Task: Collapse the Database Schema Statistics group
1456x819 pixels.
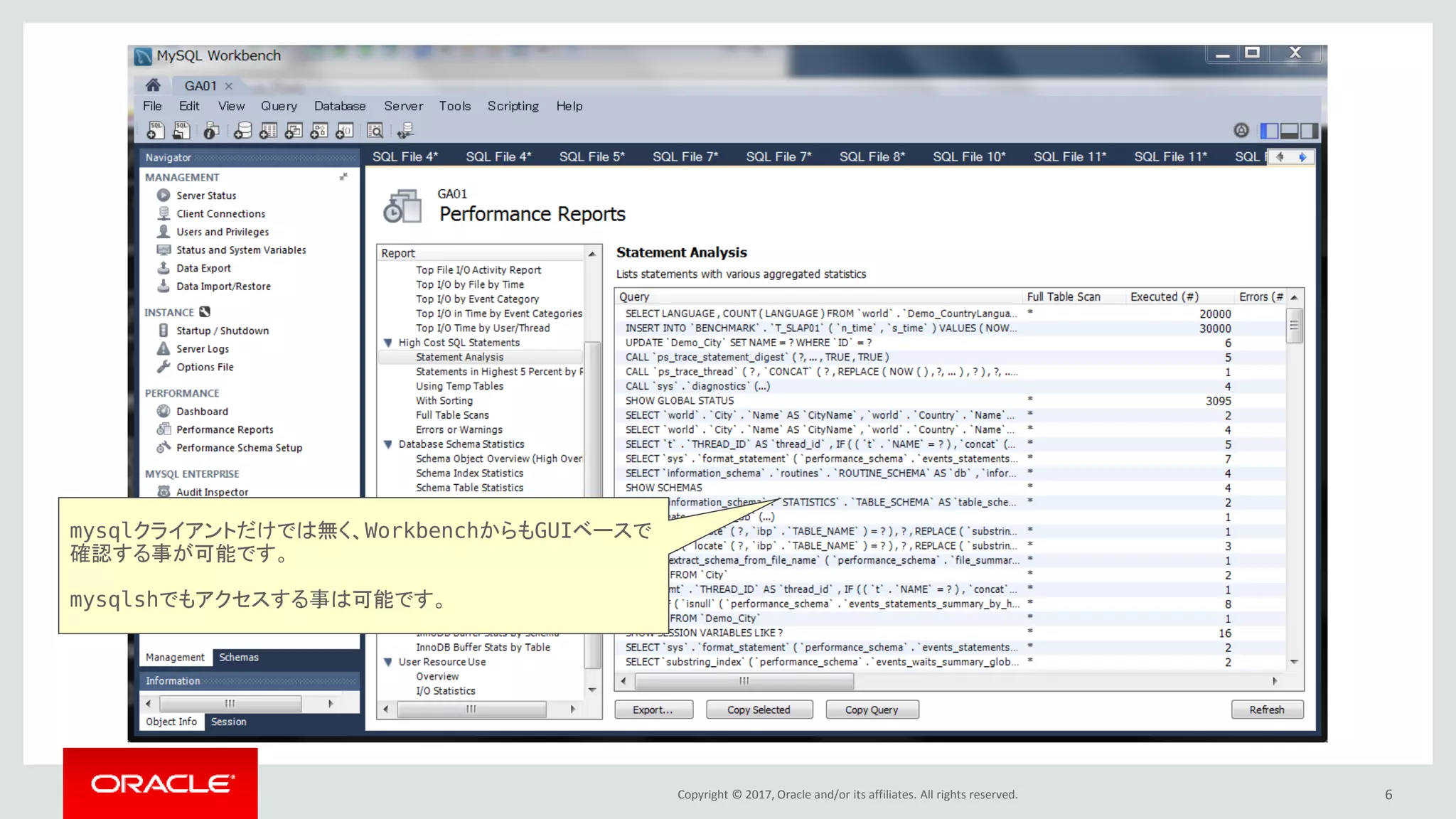Action: [x=387, y=444]
